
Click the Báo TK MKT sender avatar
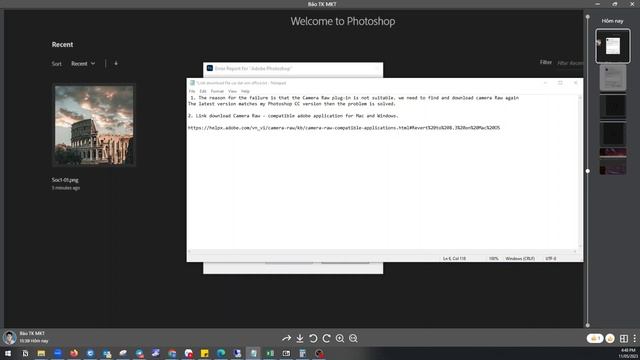9,338
